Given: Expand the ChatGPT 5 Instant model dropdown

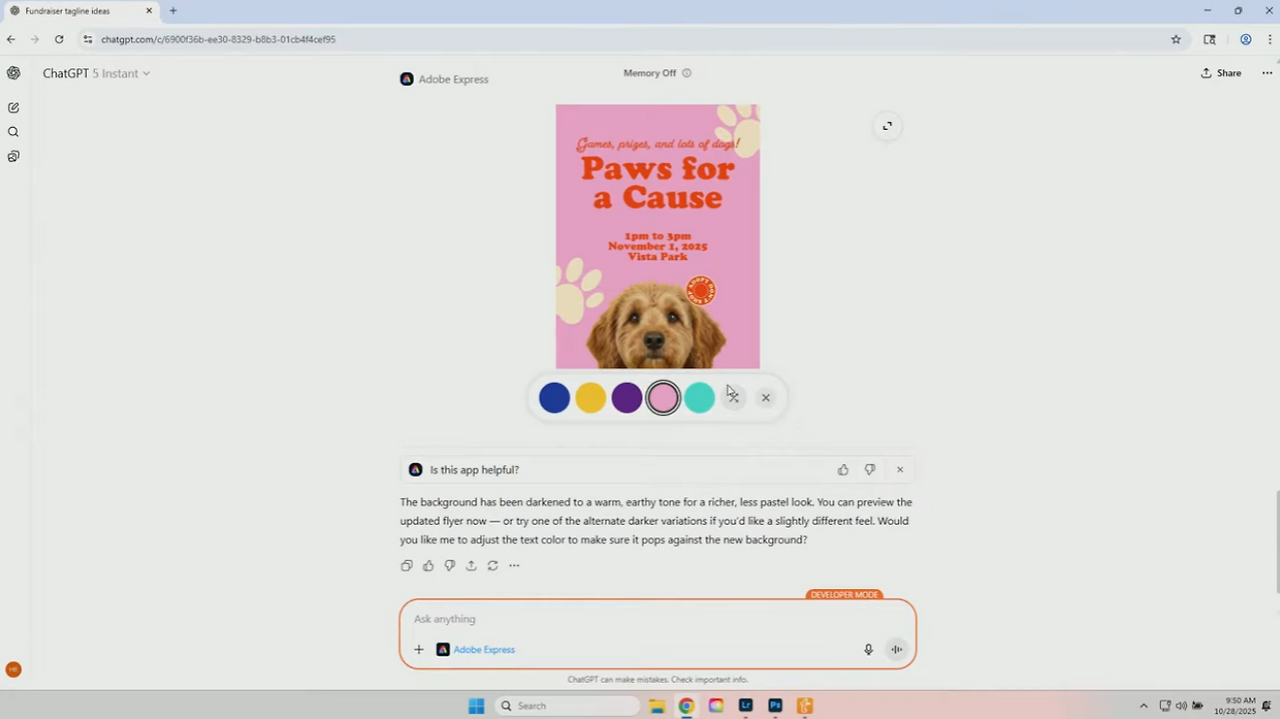Looking at the screenshot, I should click(x=96, y=73).
